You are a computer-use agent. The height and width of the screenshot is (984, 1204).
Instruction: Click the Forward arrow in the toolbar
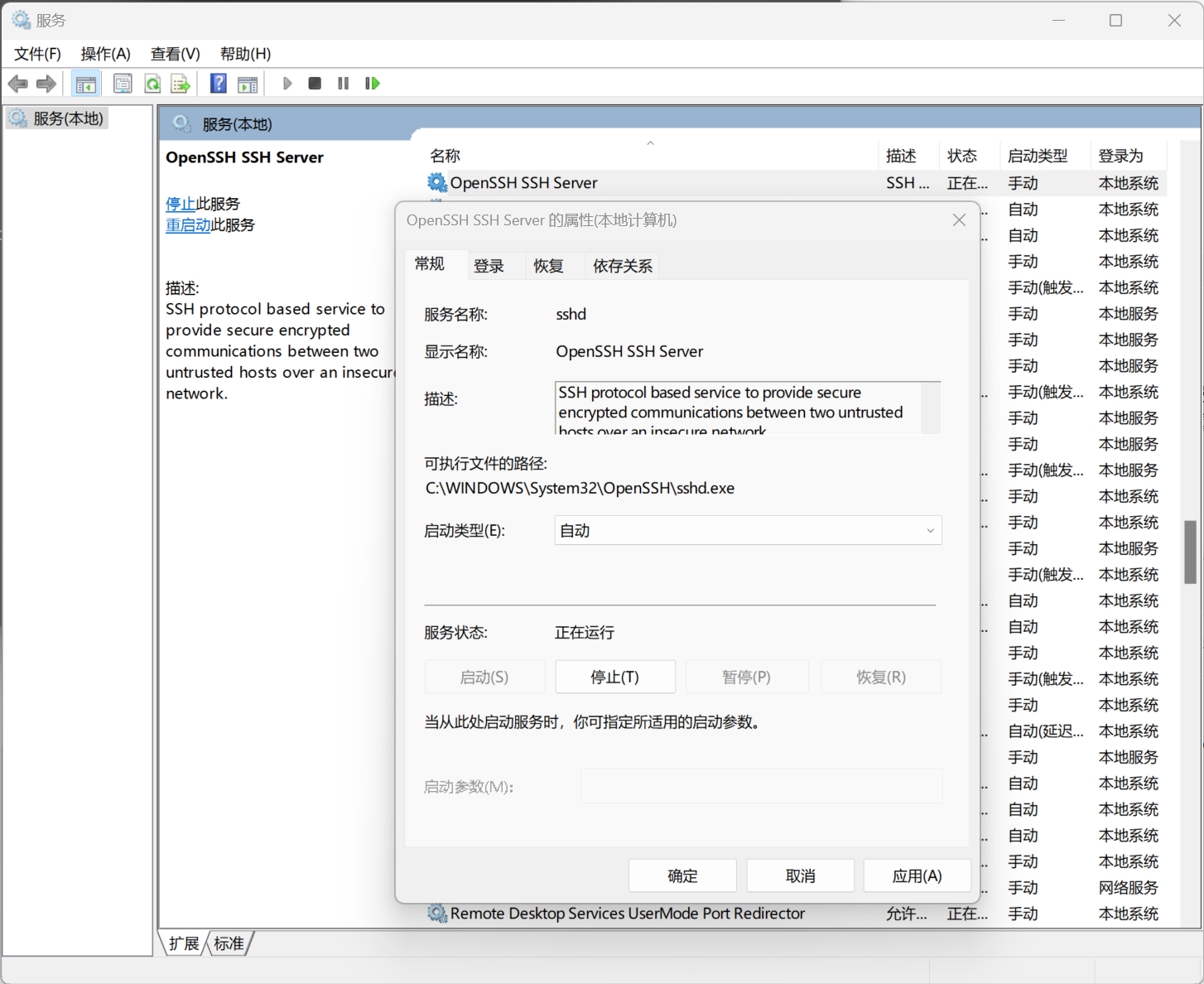point(46,84)
